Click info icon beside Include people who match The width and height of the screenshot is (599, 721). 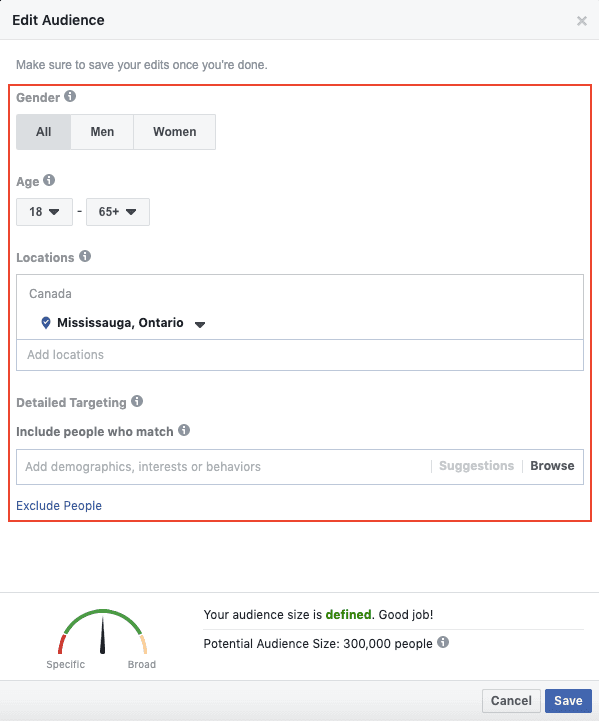184,430
